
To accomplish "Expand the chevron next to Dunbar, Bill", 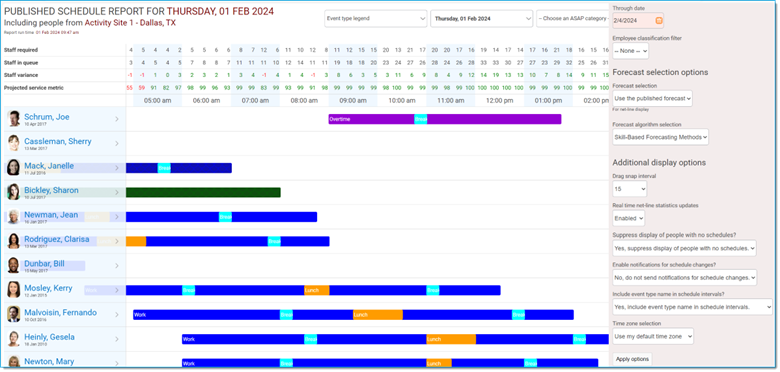I will pyautogui.click(x=117, y=266).
